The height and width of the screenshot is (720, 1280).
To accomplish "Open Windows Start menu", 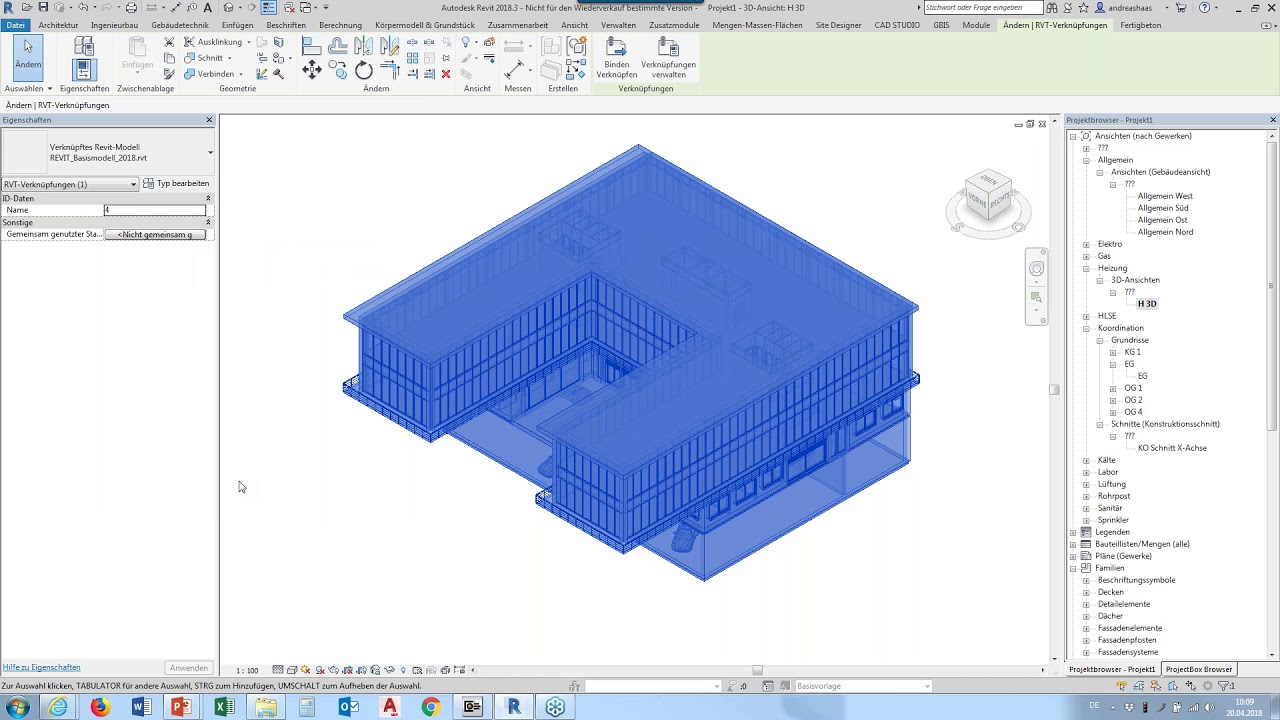I will (18, 707).
